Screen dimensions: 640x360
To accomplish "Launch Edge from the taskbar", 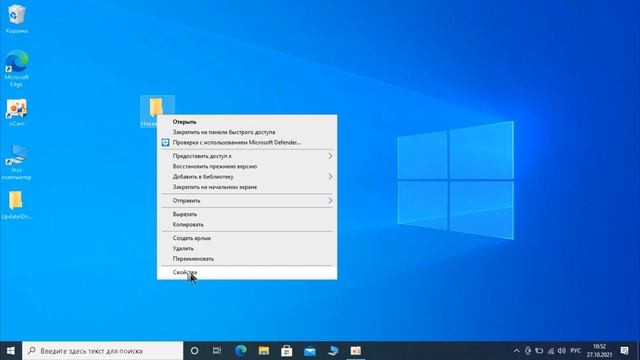I will 241,351.
